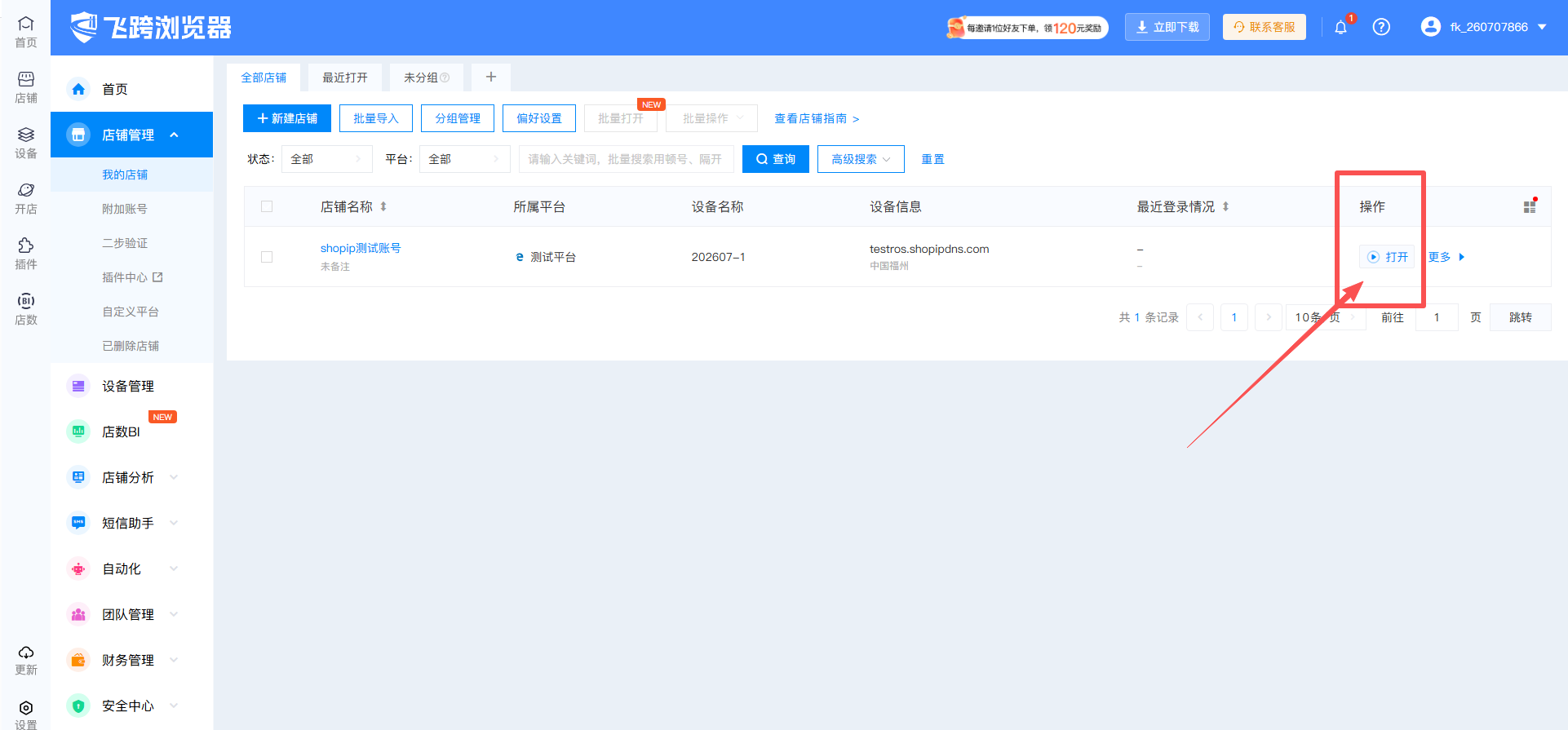This screenshot has width=1568, height=730.
Task: Click the 新建店铺 button
Action: (x=286, y=118)
